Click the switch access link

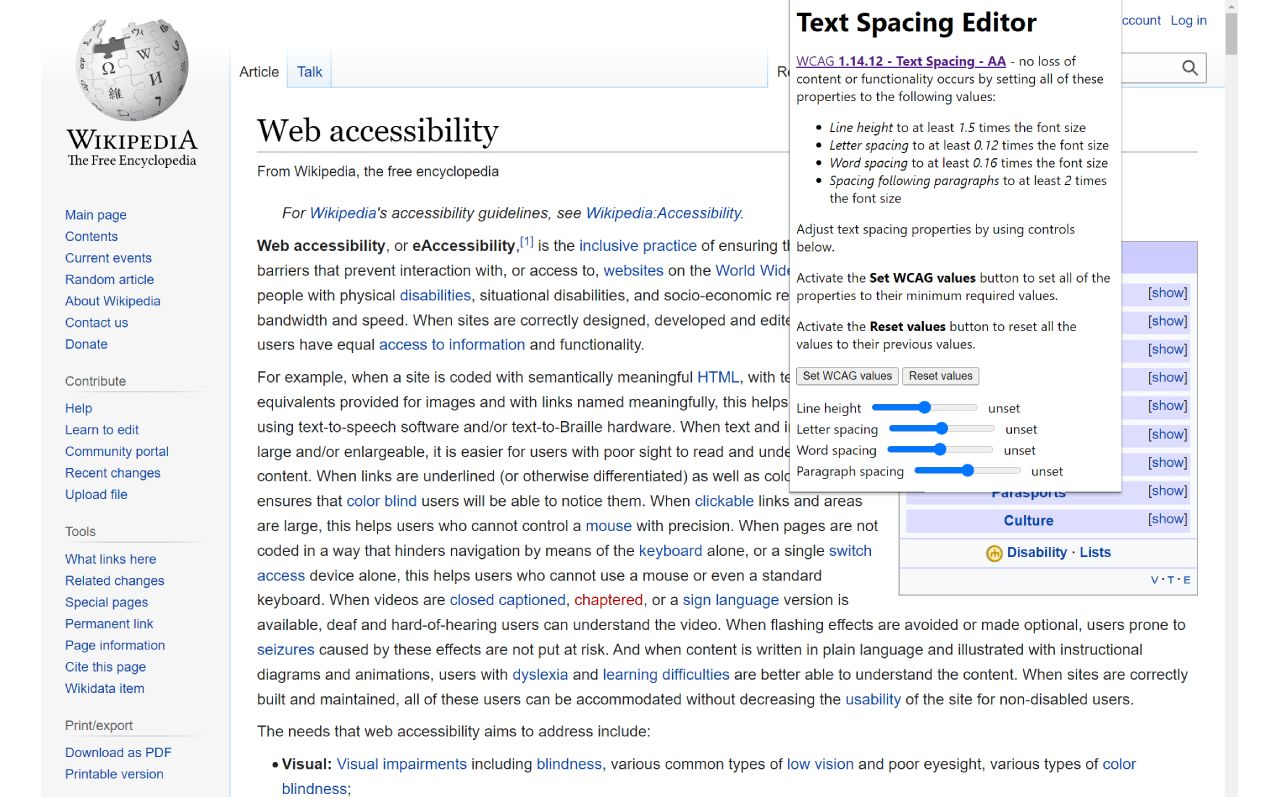(x=850, y=551)
